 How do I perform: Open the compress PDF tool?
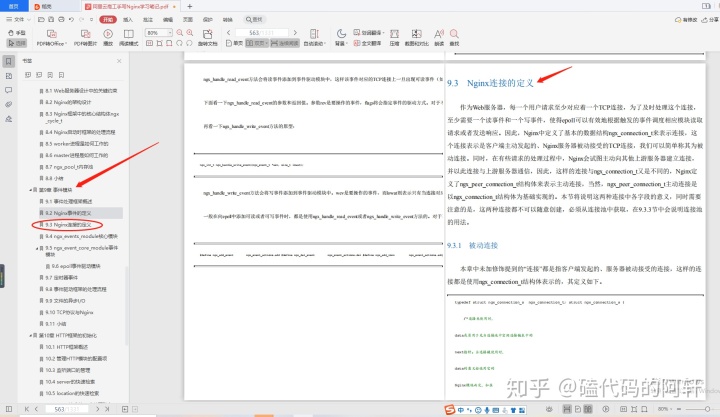pos(394,38)
